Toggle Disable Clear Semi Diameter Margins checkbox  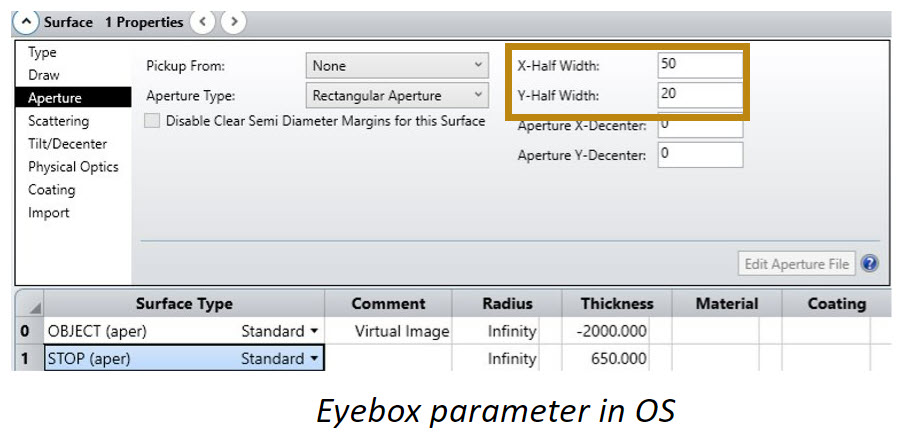click(x=152, y=121)
